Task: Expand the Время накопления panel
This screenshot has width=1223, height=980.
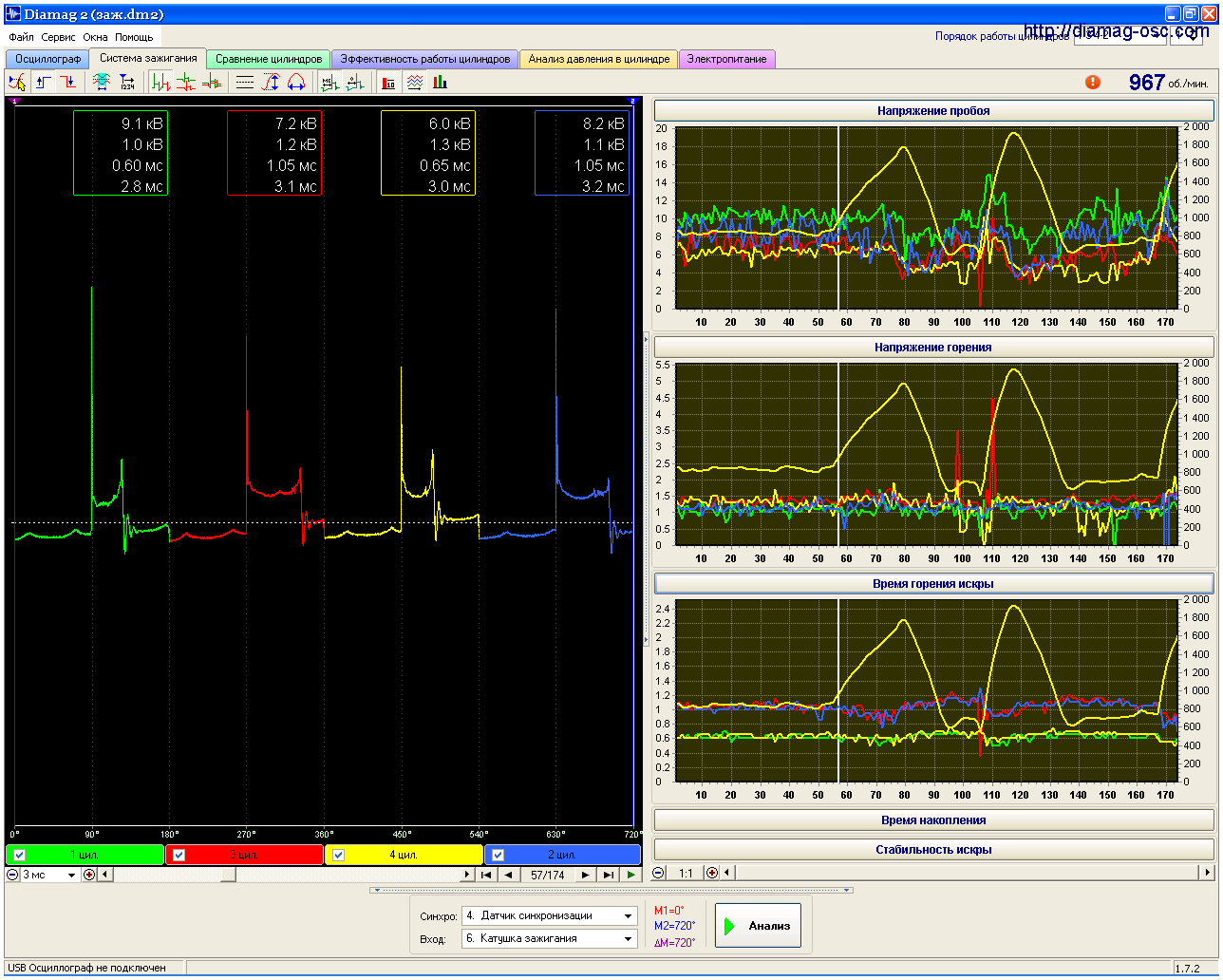Action: [x=933, y=820]
